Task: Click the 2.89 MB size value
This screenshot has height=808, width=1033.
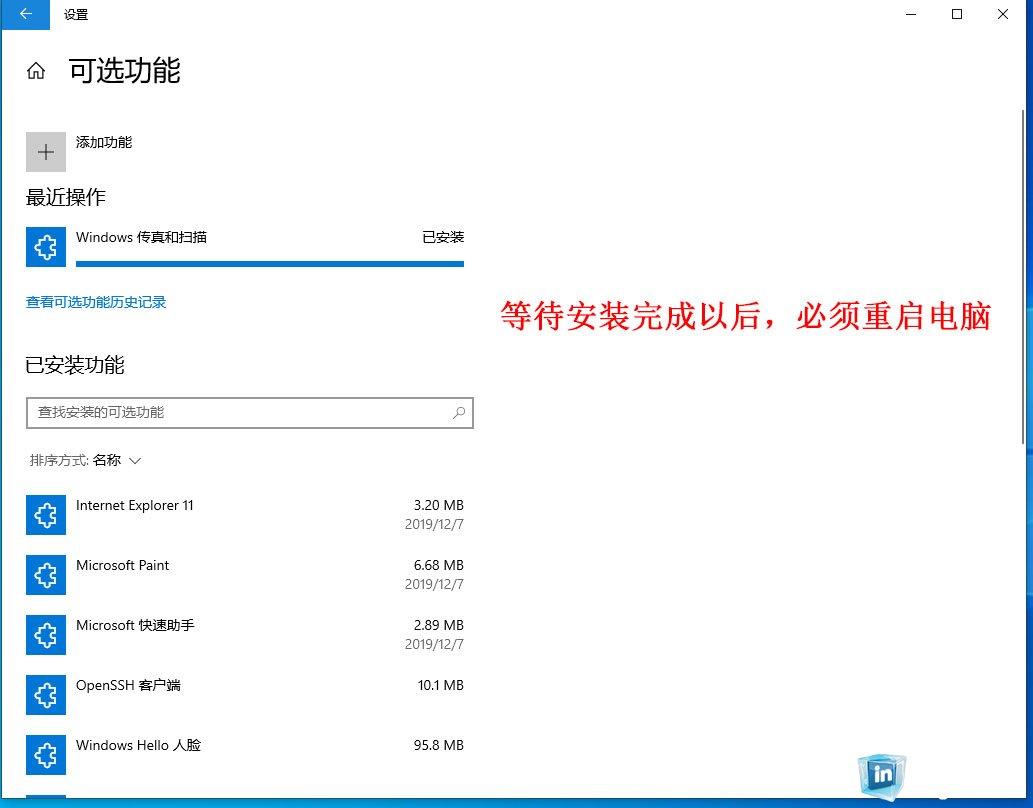Action: click(x=439, y=625)
